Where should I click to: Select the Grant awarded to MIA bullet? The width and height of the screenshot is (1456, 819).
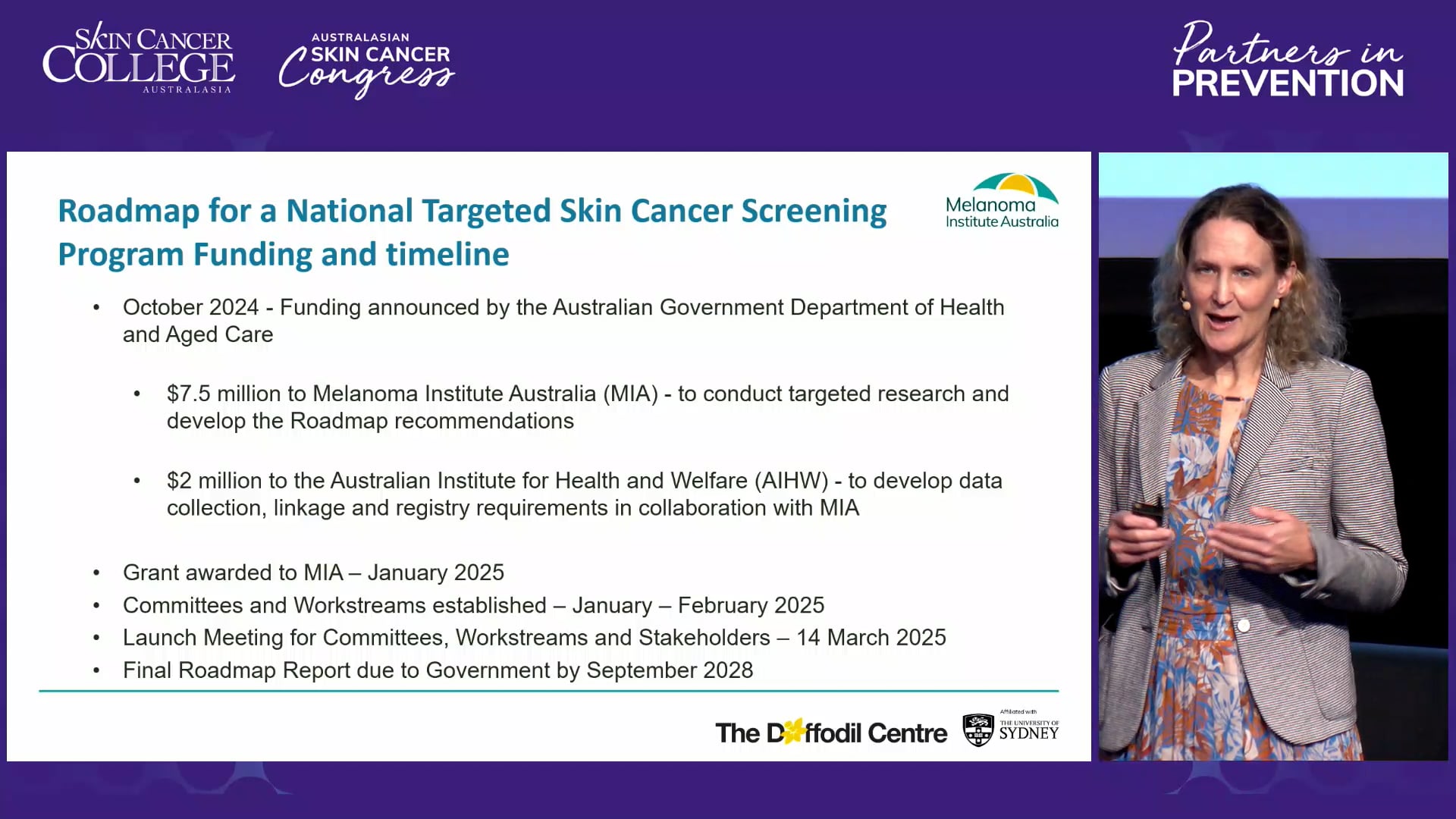(x=314, y=573)
